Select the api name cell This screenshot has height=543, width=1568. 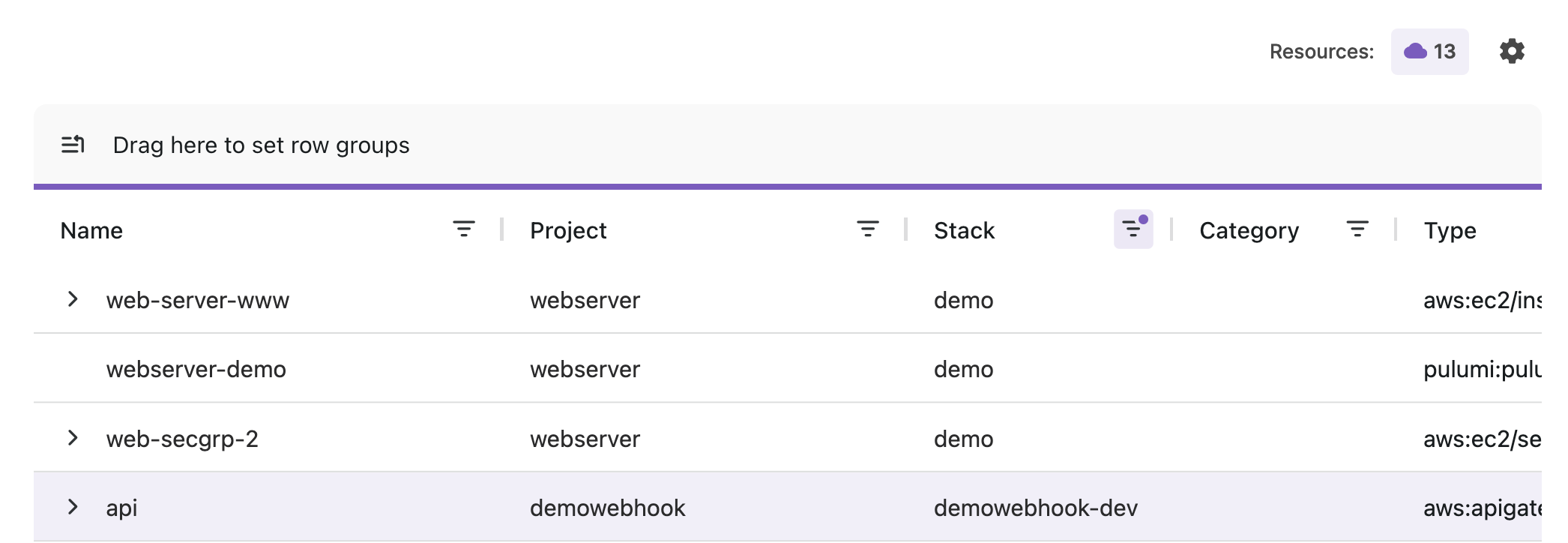click(121, 508)
